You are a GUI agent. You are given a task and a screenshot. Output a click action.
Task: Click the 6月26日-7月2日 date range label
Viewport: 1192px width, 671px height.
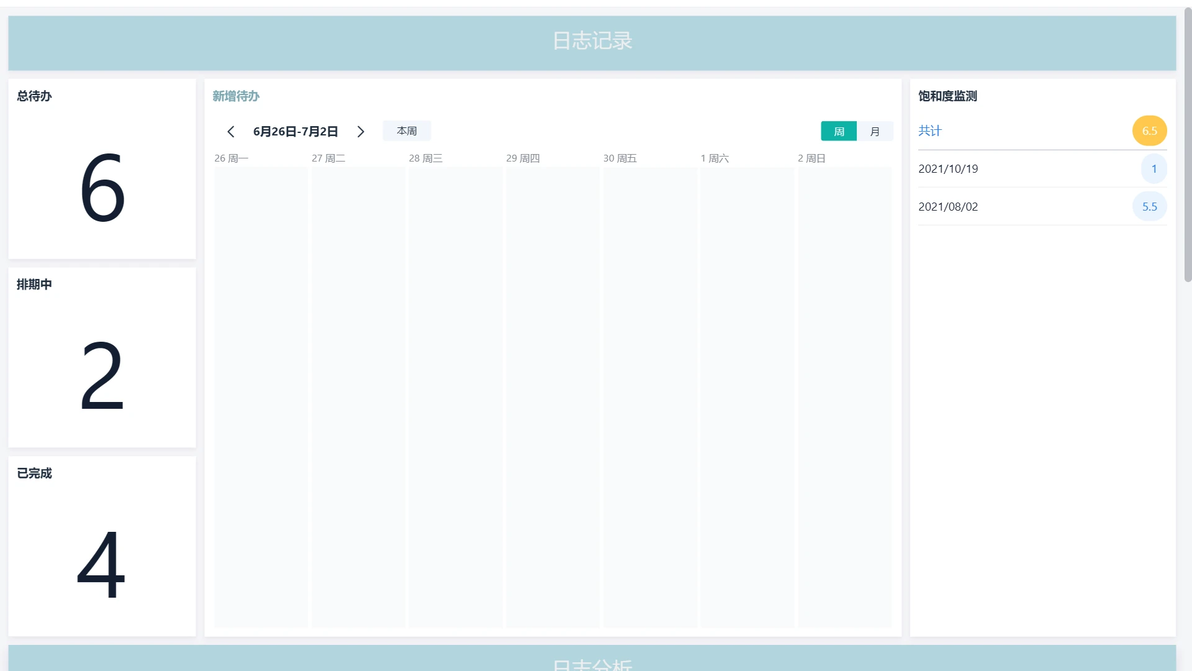(295, 132)
